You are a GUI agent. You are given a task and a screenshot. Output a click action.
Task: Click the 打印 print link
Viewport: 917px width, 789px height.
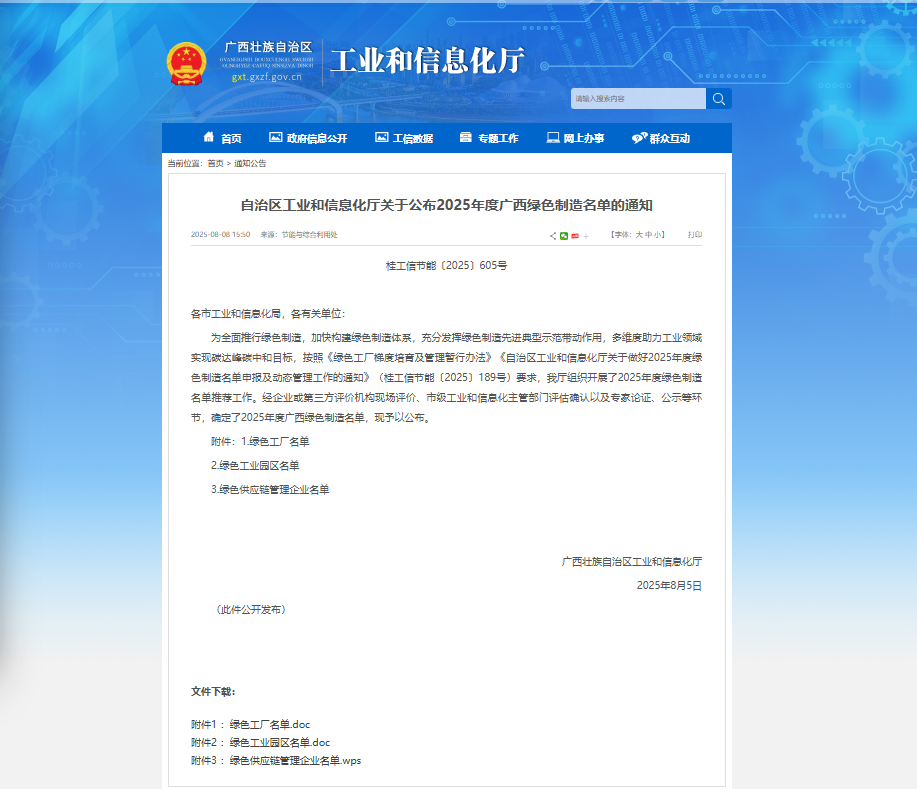click(694, 235)
